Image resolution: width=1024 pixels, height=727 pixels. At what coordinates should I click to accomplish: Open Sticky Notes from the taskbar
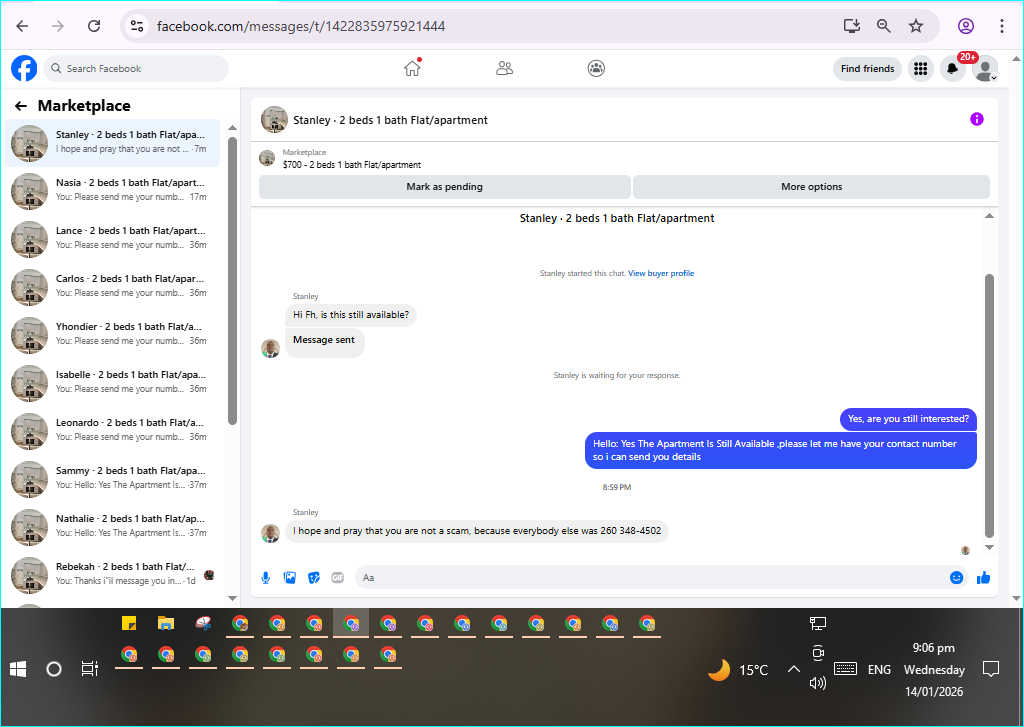pyautogui.click(x=129, y=623)
